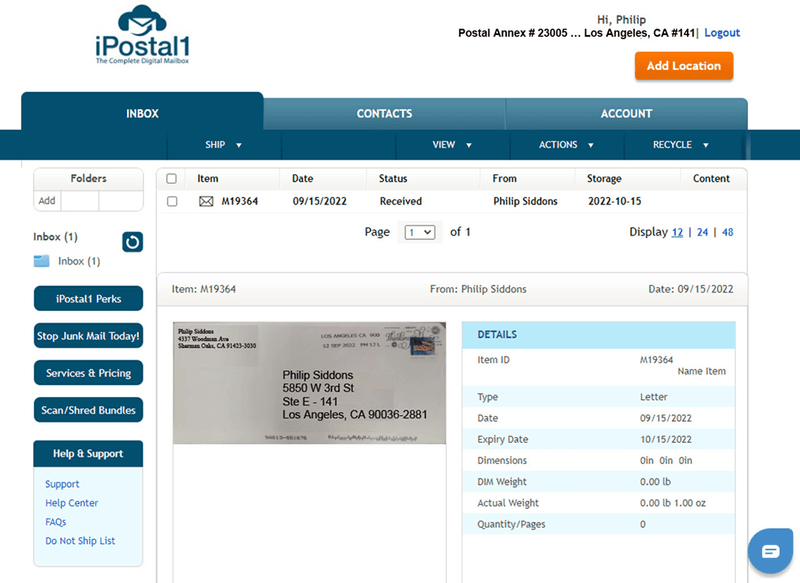The height and width of the screenshot is (583, 800).
Task: Click the envelope icon for item M19364
Action: 206,202
